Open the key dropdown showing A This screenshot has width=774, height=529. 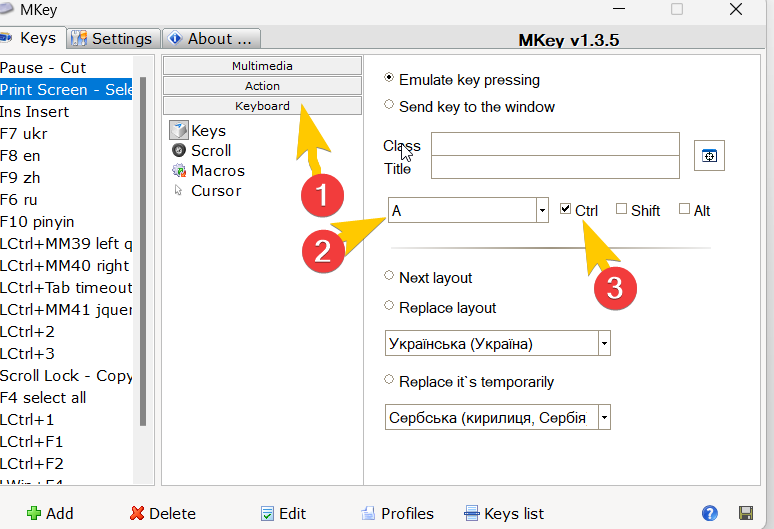coord(542,210)
